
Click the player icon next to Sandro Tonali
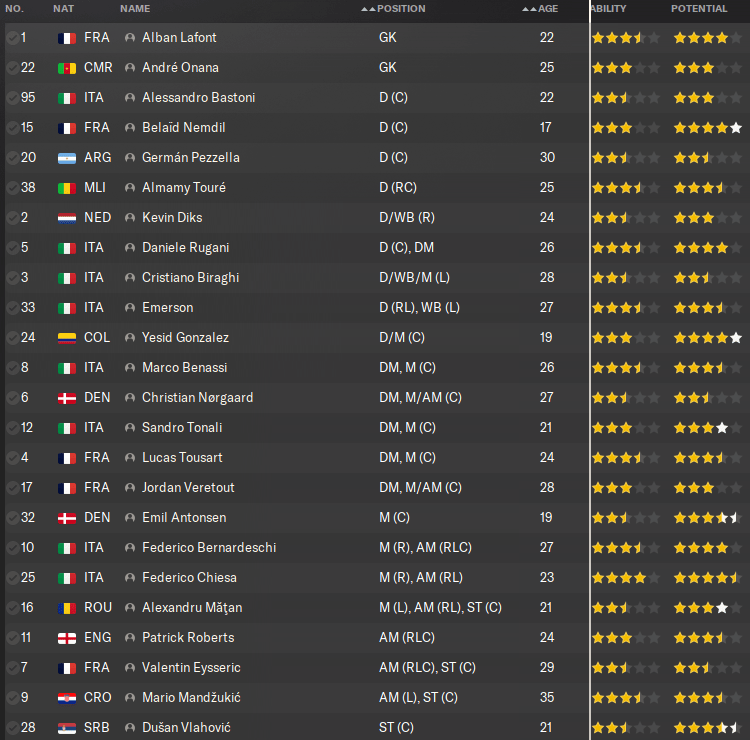[130, 428]
